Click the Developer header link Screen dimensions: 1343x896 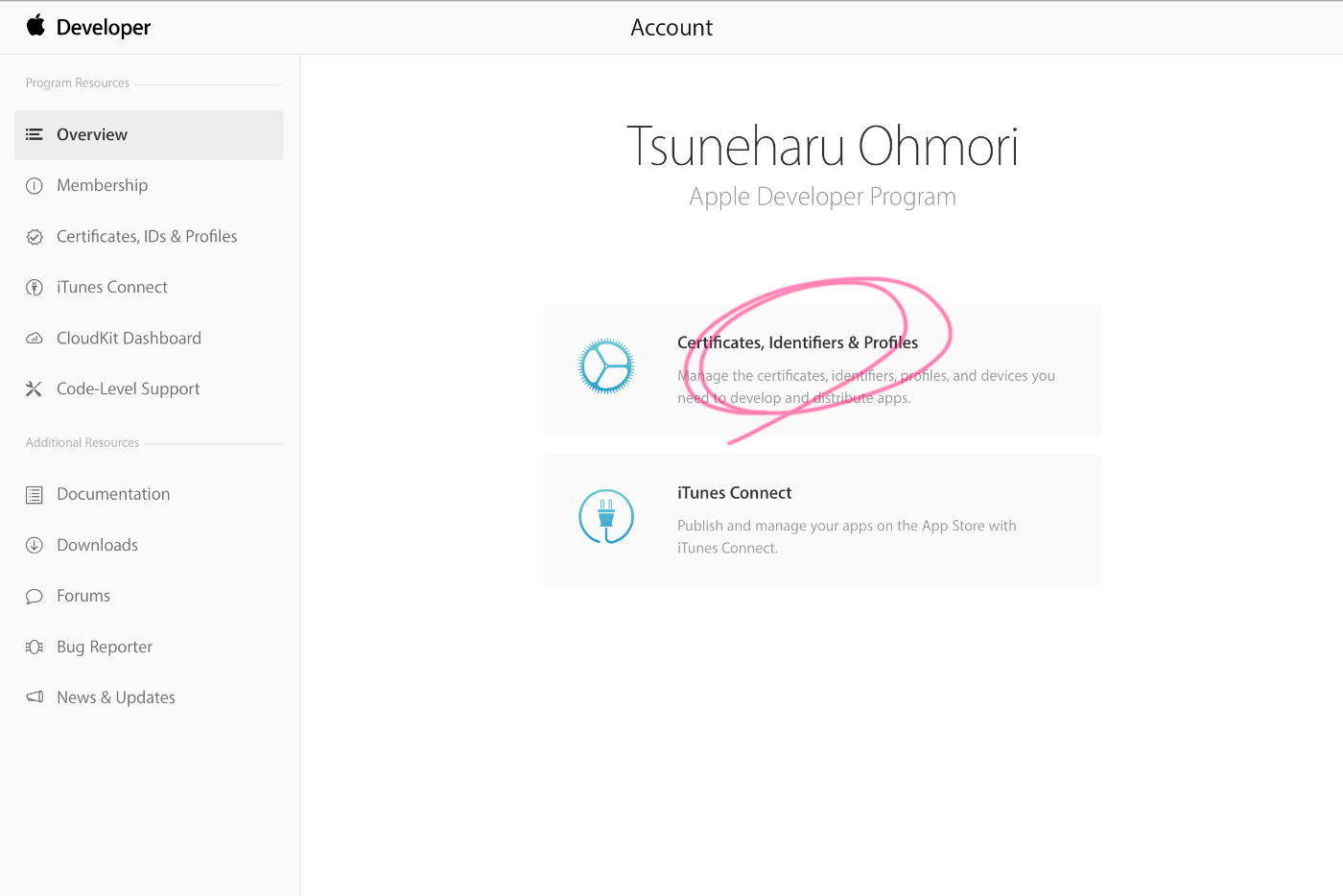pos(104,28)
